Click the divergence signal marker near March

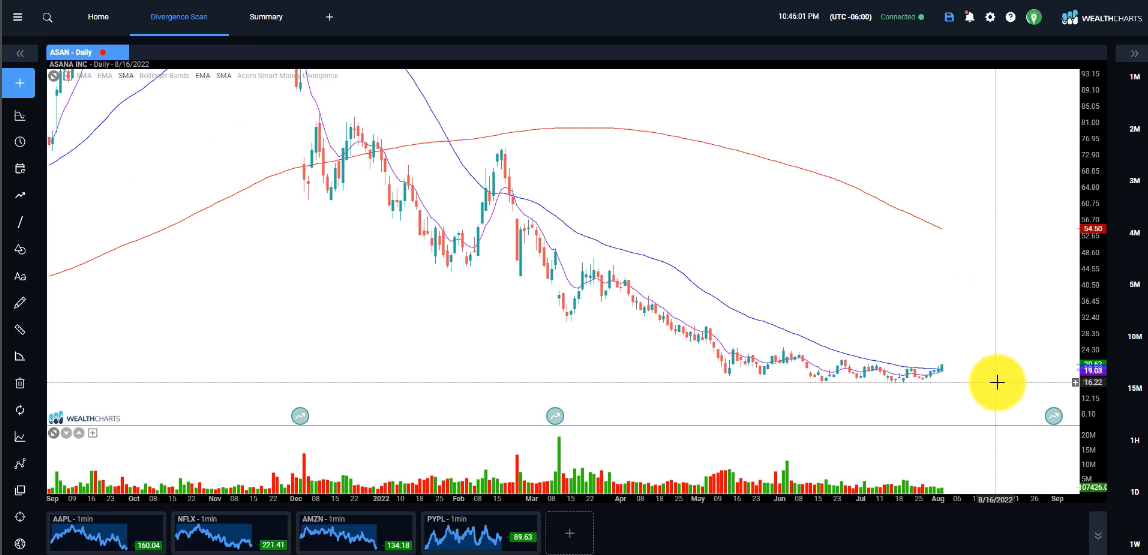pos(555,416)
